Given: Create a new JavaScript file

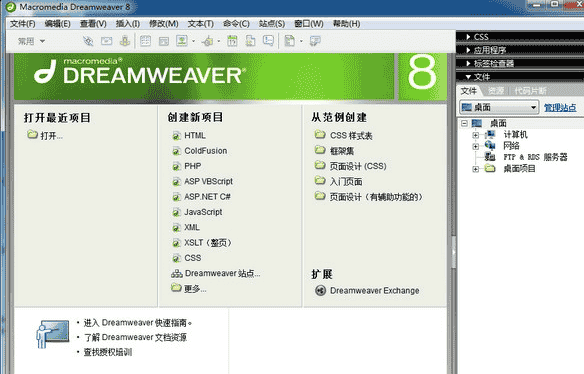Looking at the screenshot, I should pyautogui.click(x=203, y=212).
